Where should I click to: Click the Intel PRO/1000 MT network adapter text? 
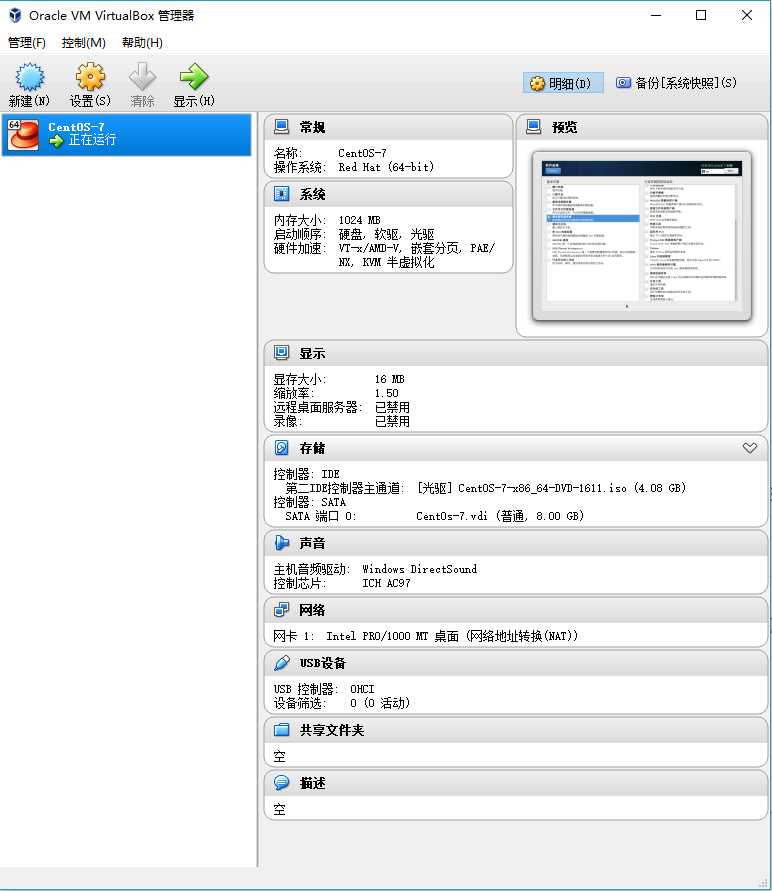pyautogui.click(x=452, y=636)
